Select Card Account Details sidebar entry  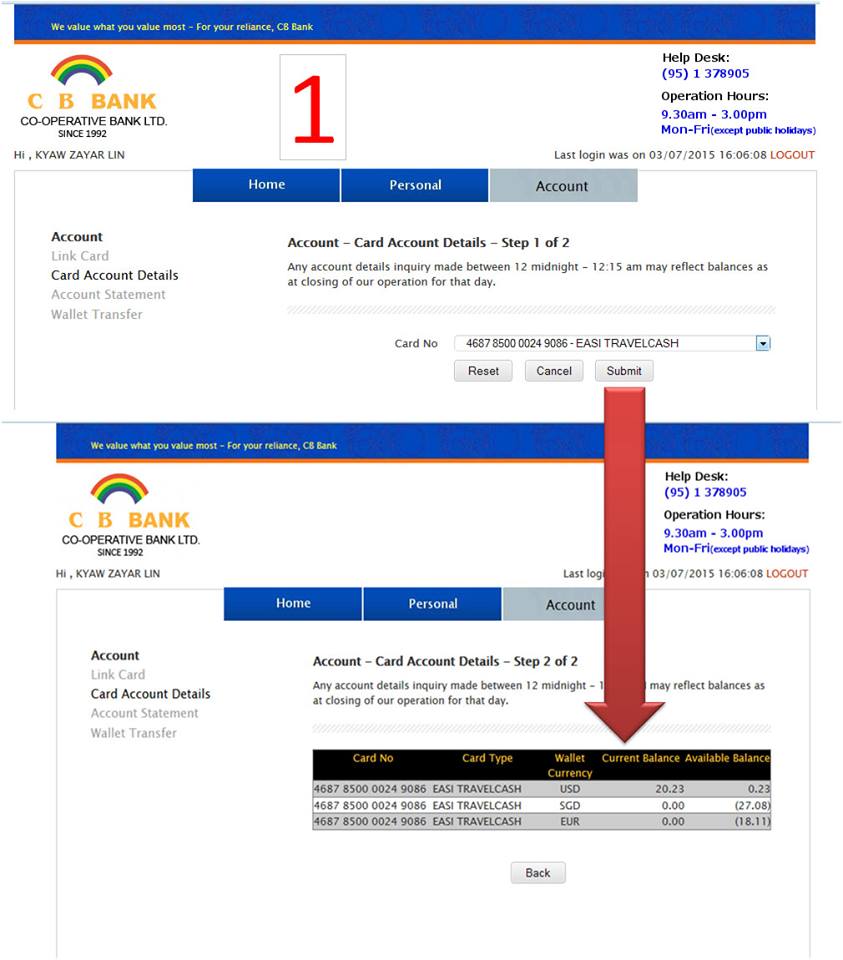click(x=114, y=275)
